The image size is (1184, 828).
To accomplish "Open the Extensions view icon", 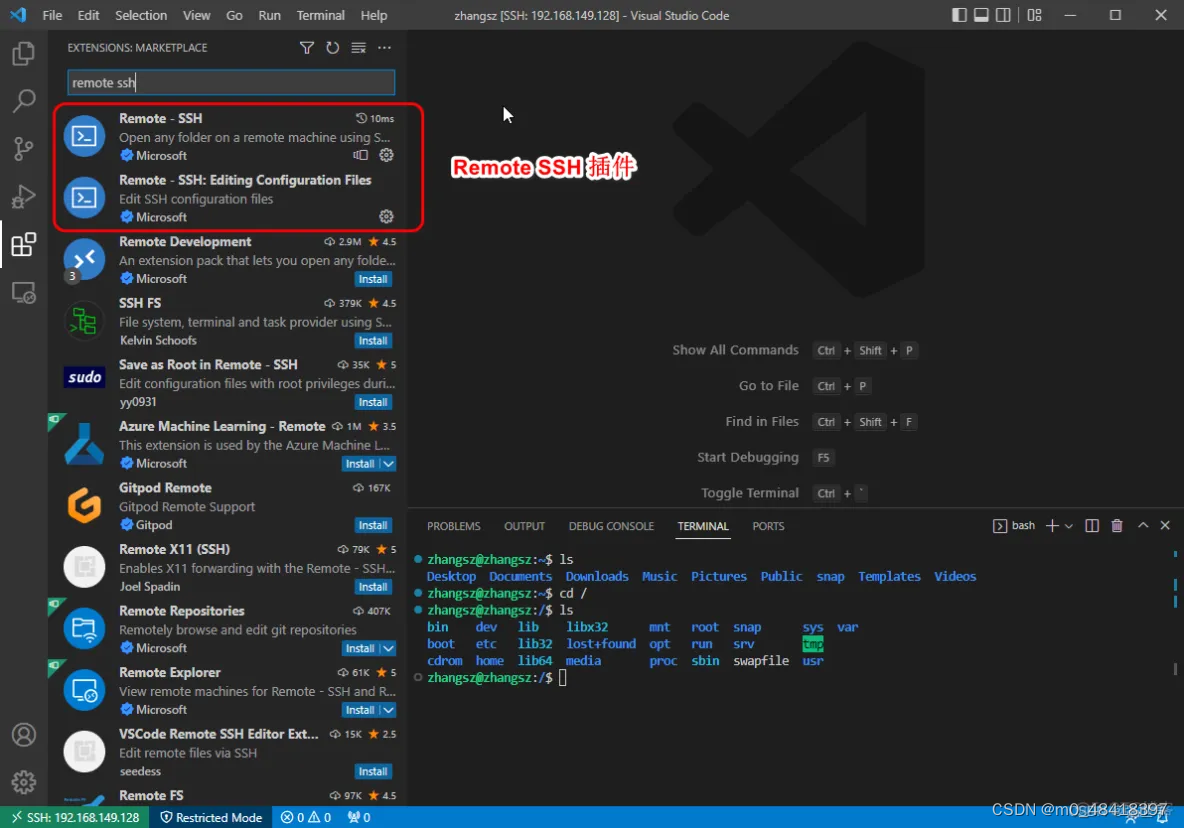I will (x=23, y=245).
